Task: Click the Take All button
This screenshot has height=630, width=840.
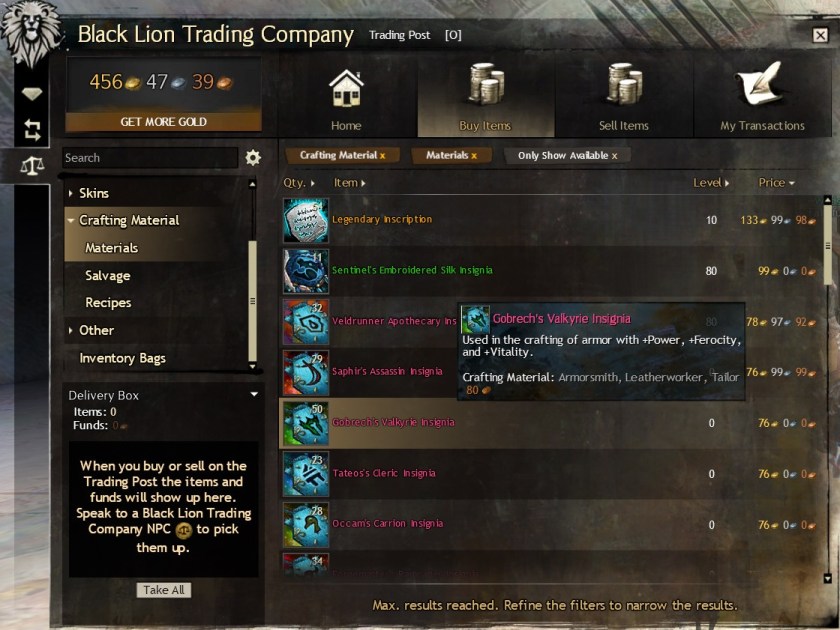Action: point(163,590)
